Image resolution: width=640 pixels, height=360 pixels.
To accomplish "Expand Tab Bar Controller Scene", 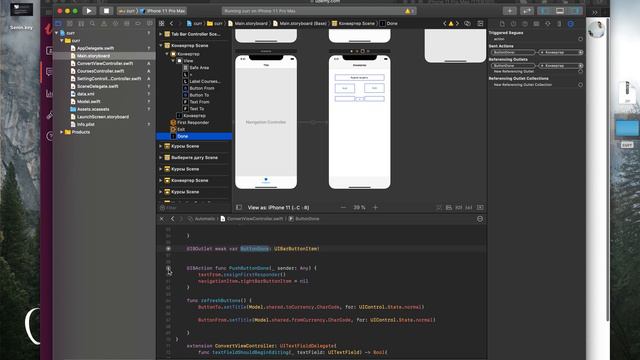I will (161, 34).
